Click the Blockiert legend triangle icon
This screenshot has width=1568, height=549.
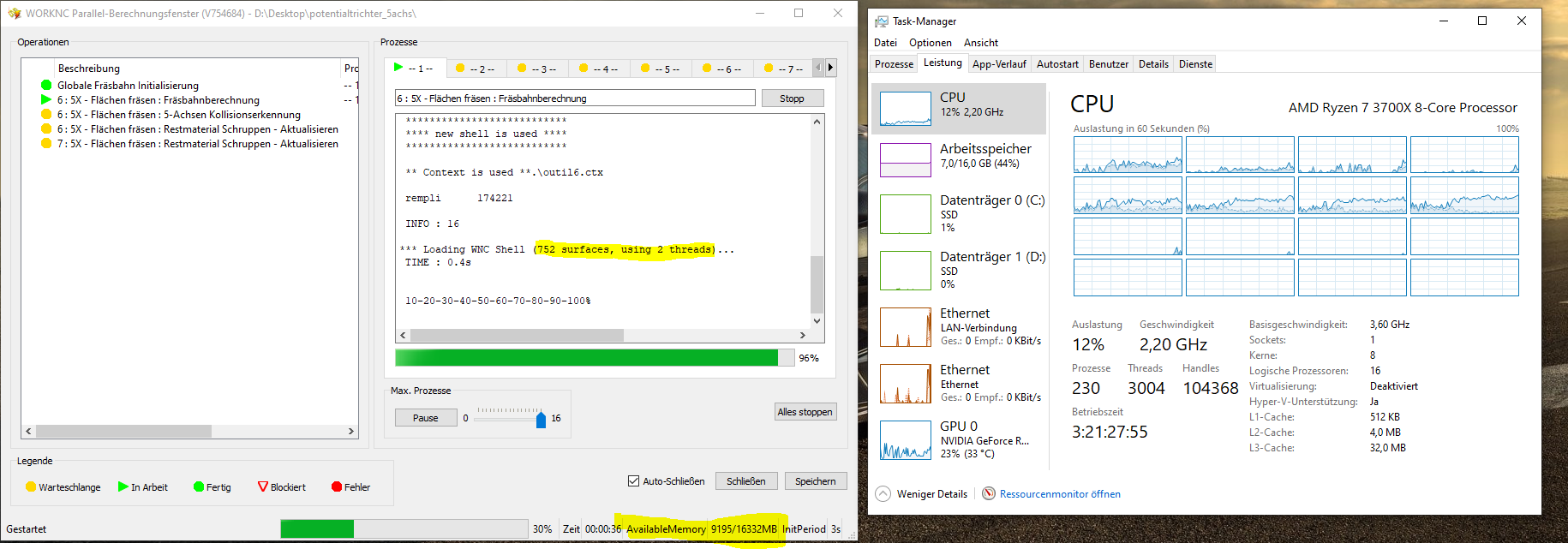click(x=263, y=486)
